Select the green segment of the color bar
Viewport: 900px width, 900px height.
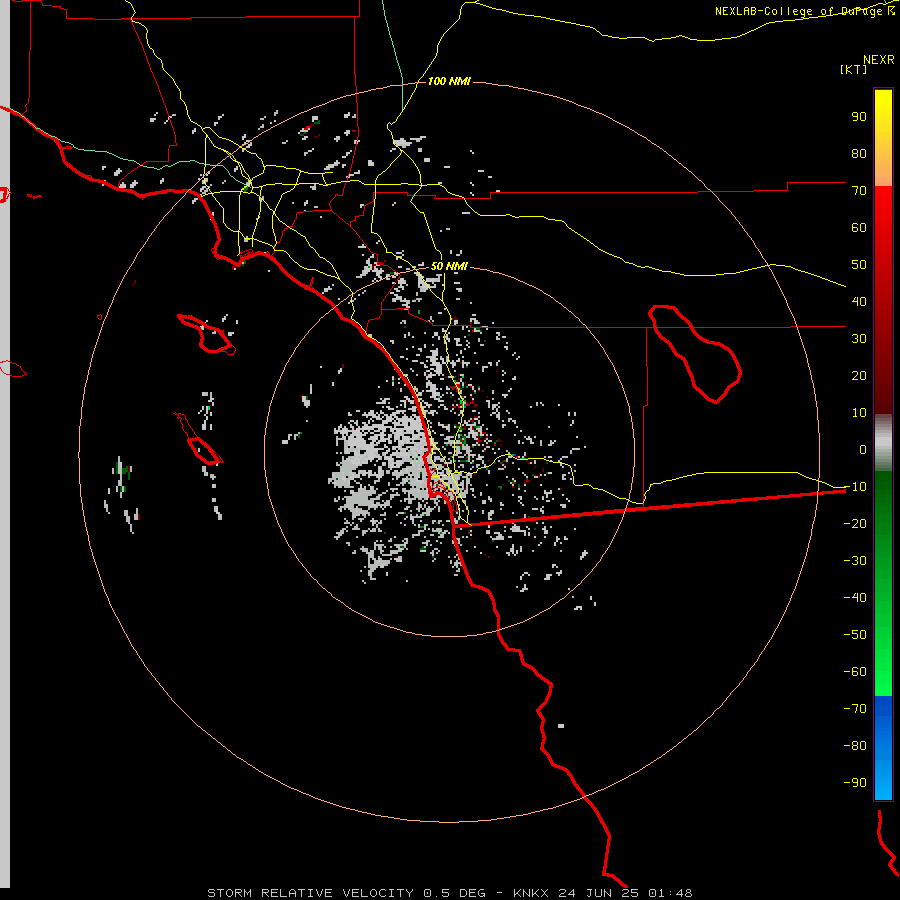883,583
